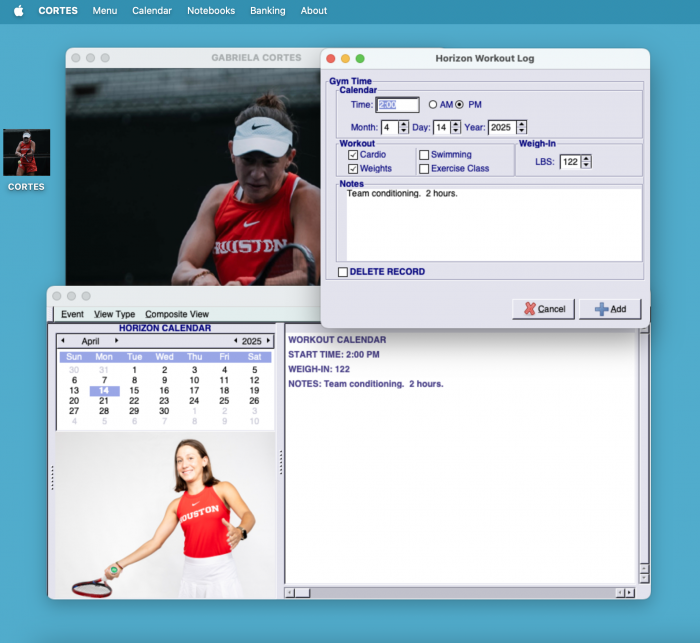Advance to next month after April

point(116,341)
